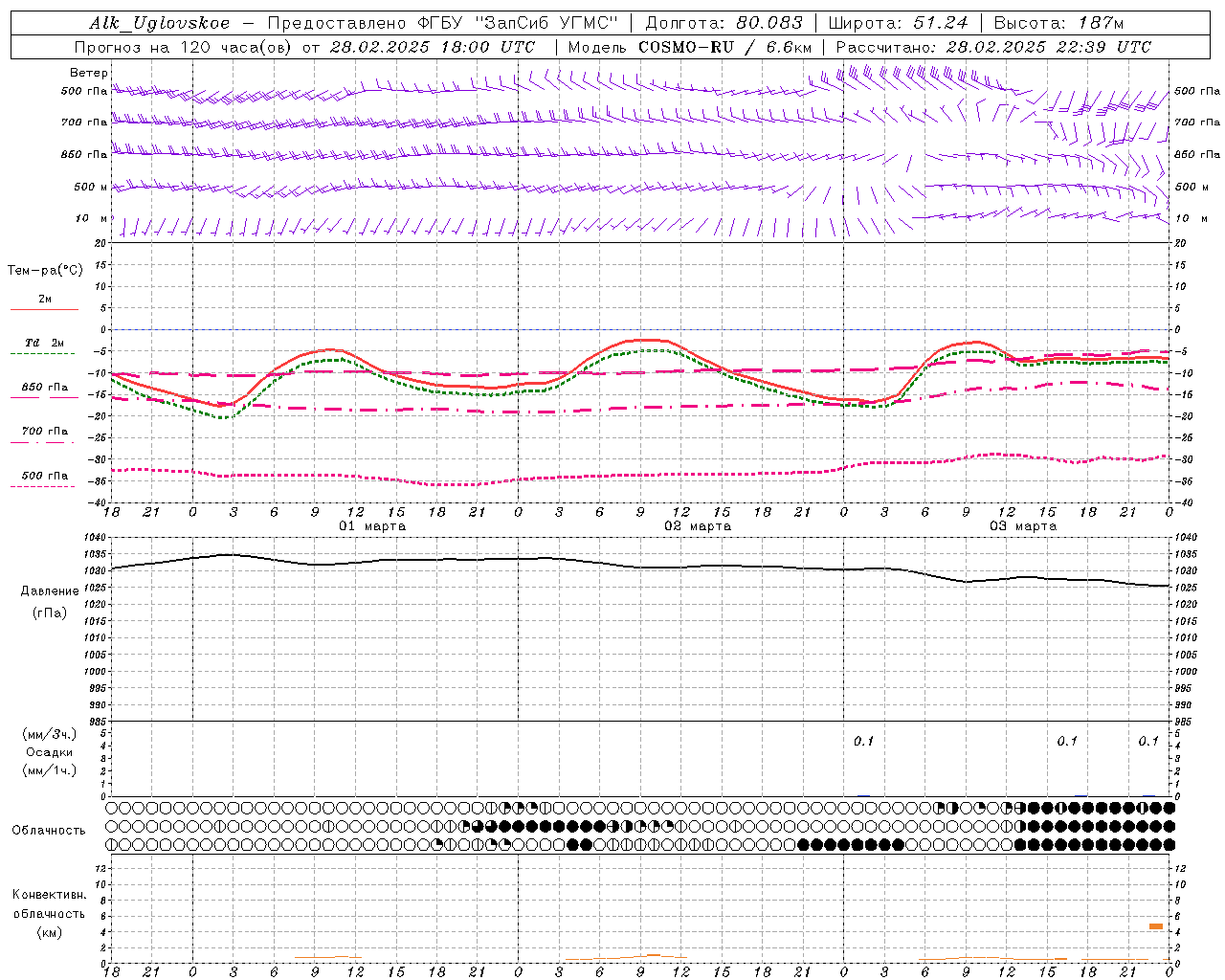Click the 850 гПа temperature legend entry

(45, 388)
